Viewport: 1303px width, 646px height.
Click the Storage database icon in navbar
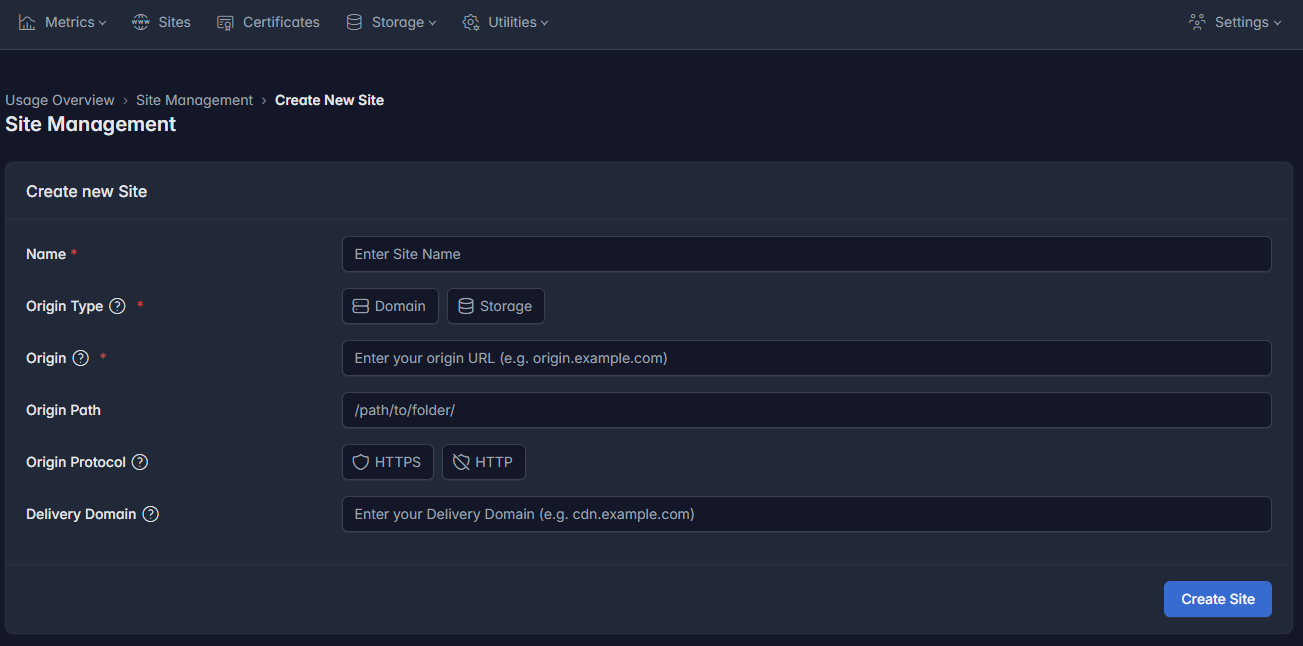point(354,22)
